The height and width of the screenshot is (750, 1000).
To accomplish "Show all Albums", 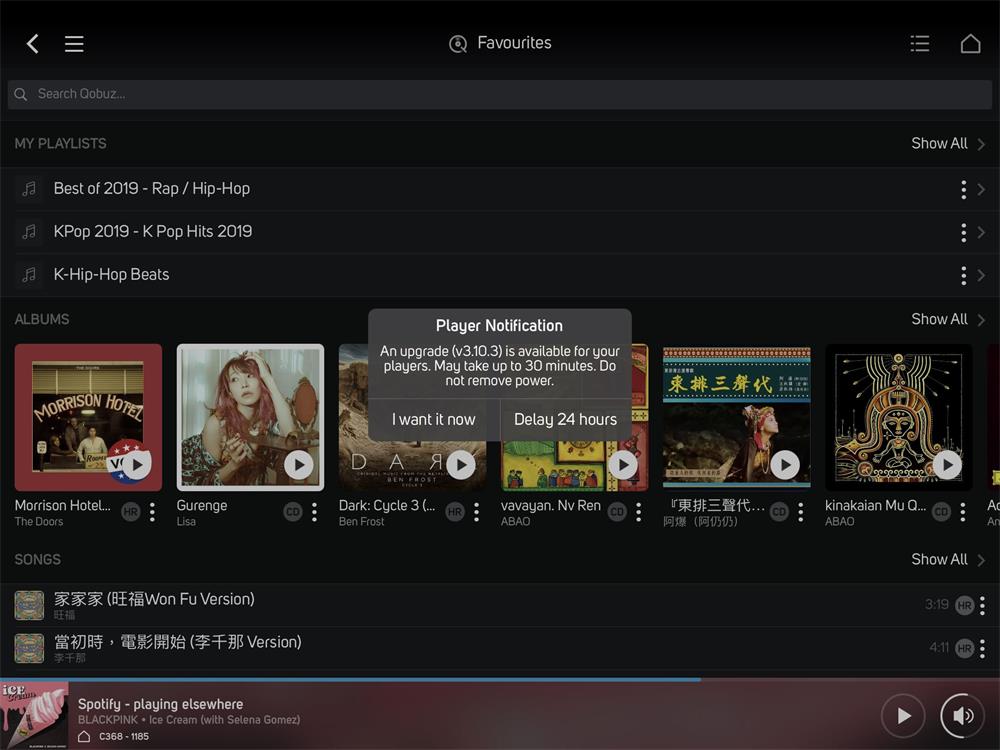I will click(x=947, y=319).
